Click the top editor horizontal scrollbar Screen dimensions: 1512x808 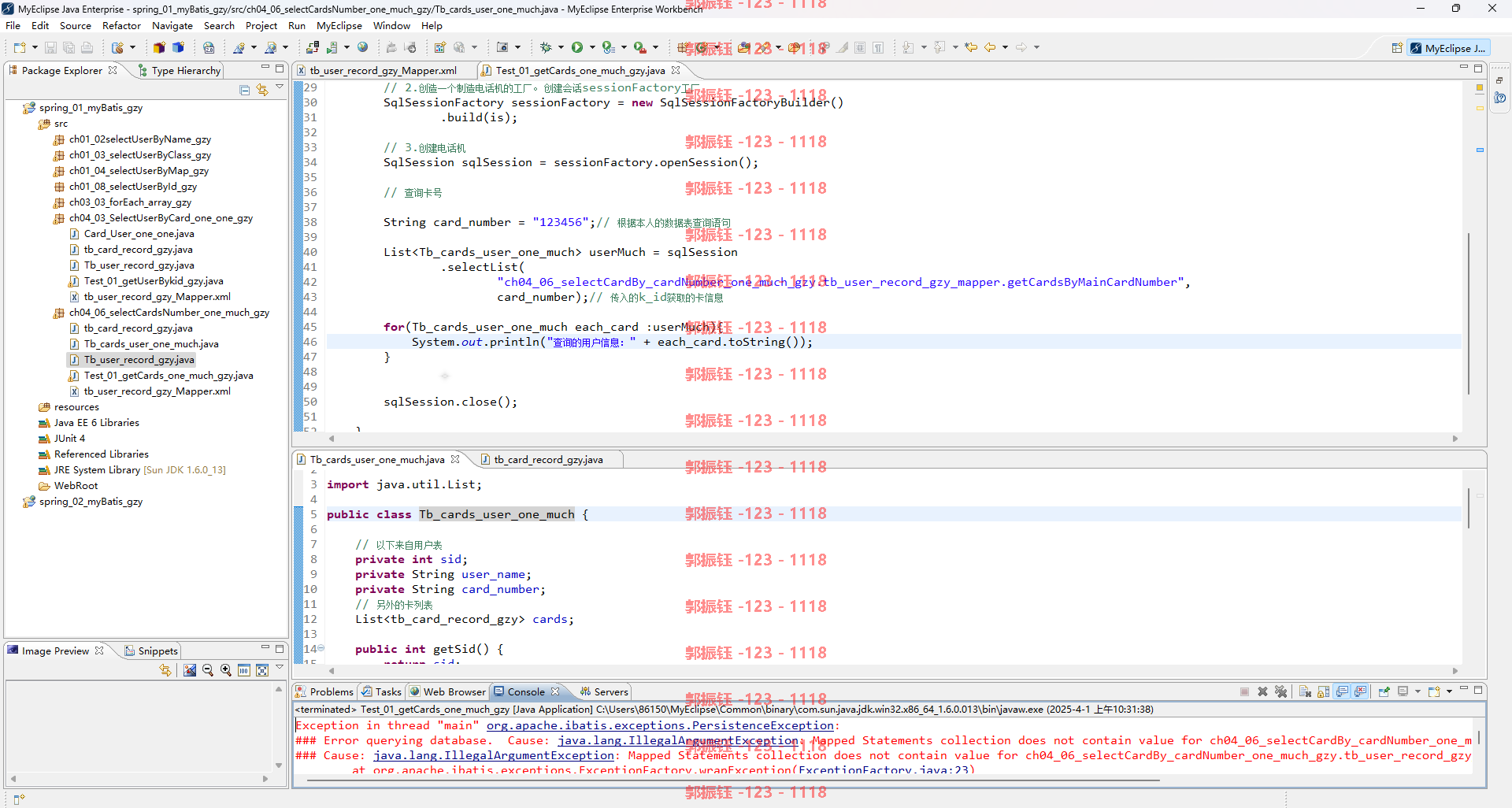coord(893,439)
